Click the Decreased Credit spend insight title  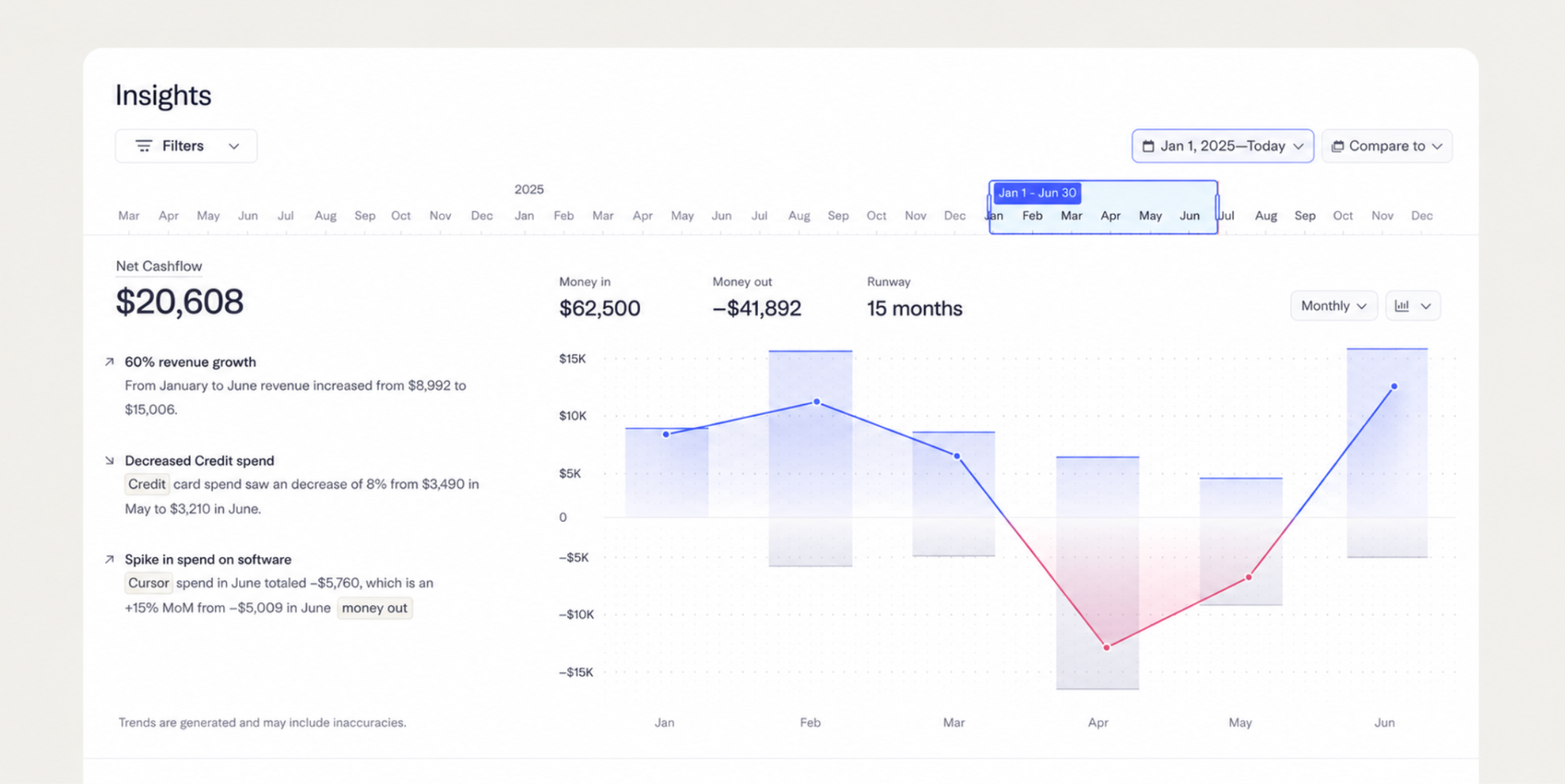pos(199,460)
